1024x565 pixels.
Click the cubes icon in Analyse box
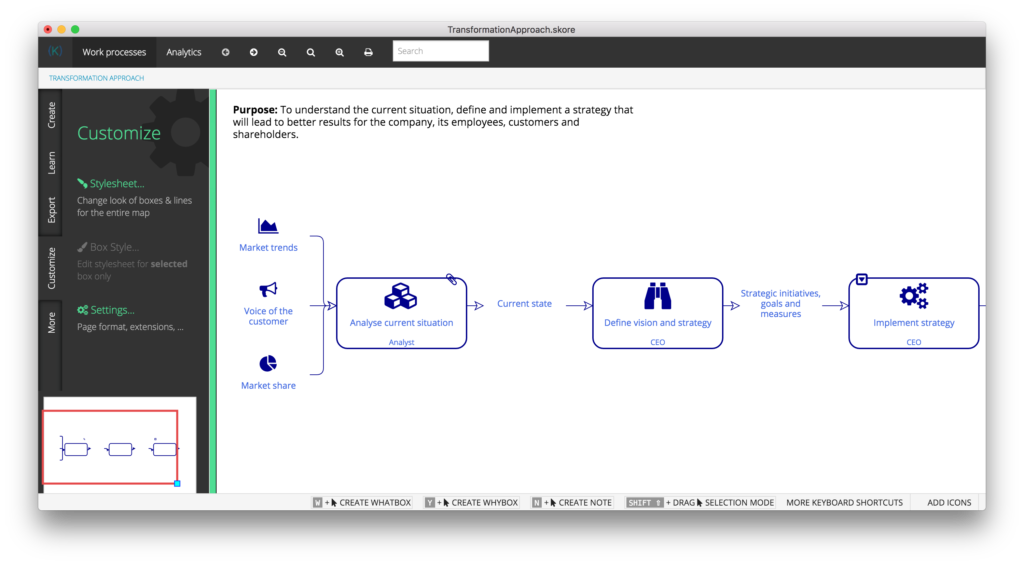point(400,296)
